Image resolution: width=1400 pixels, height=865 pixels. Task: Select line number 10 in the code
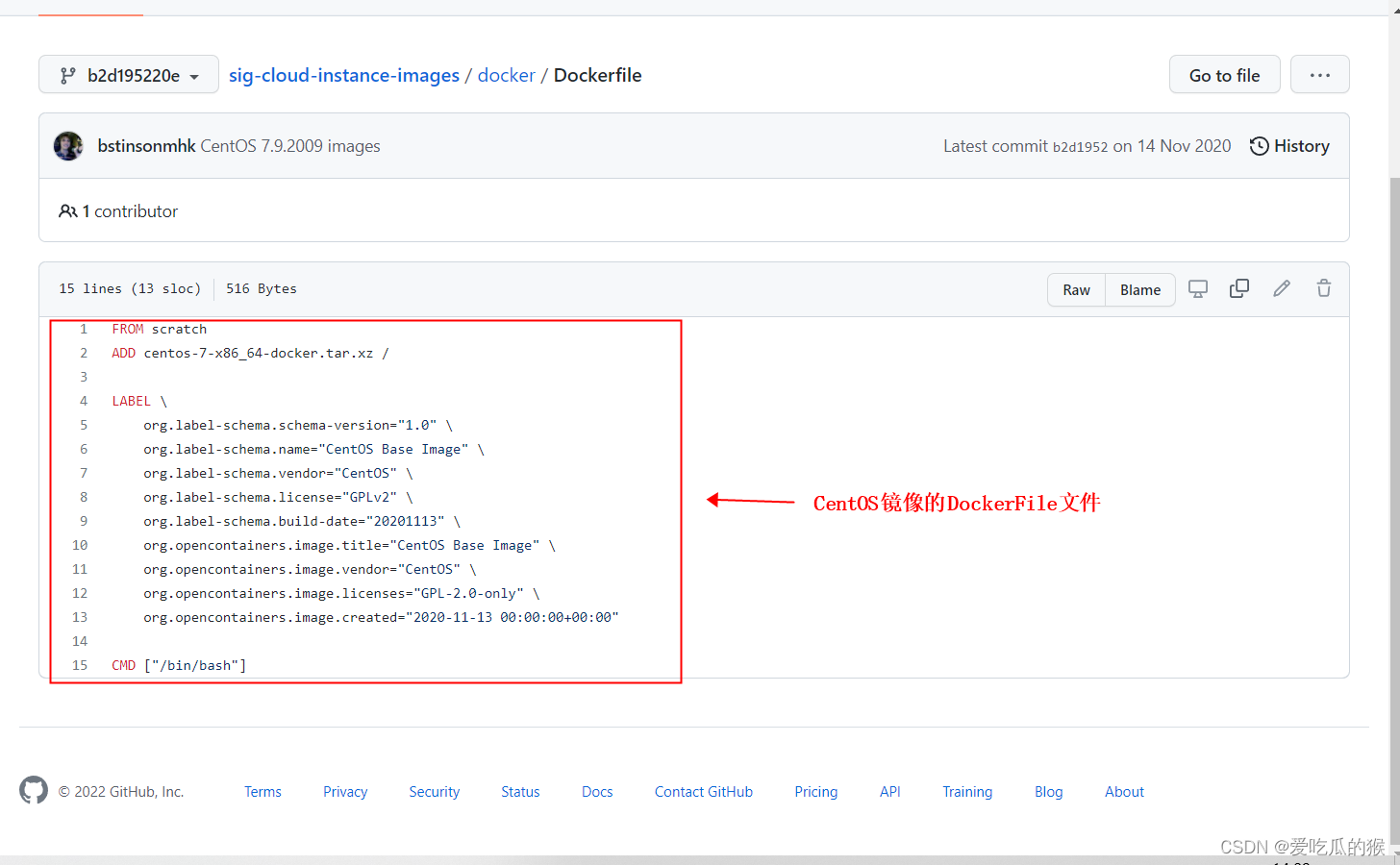[x=80, y=545]
